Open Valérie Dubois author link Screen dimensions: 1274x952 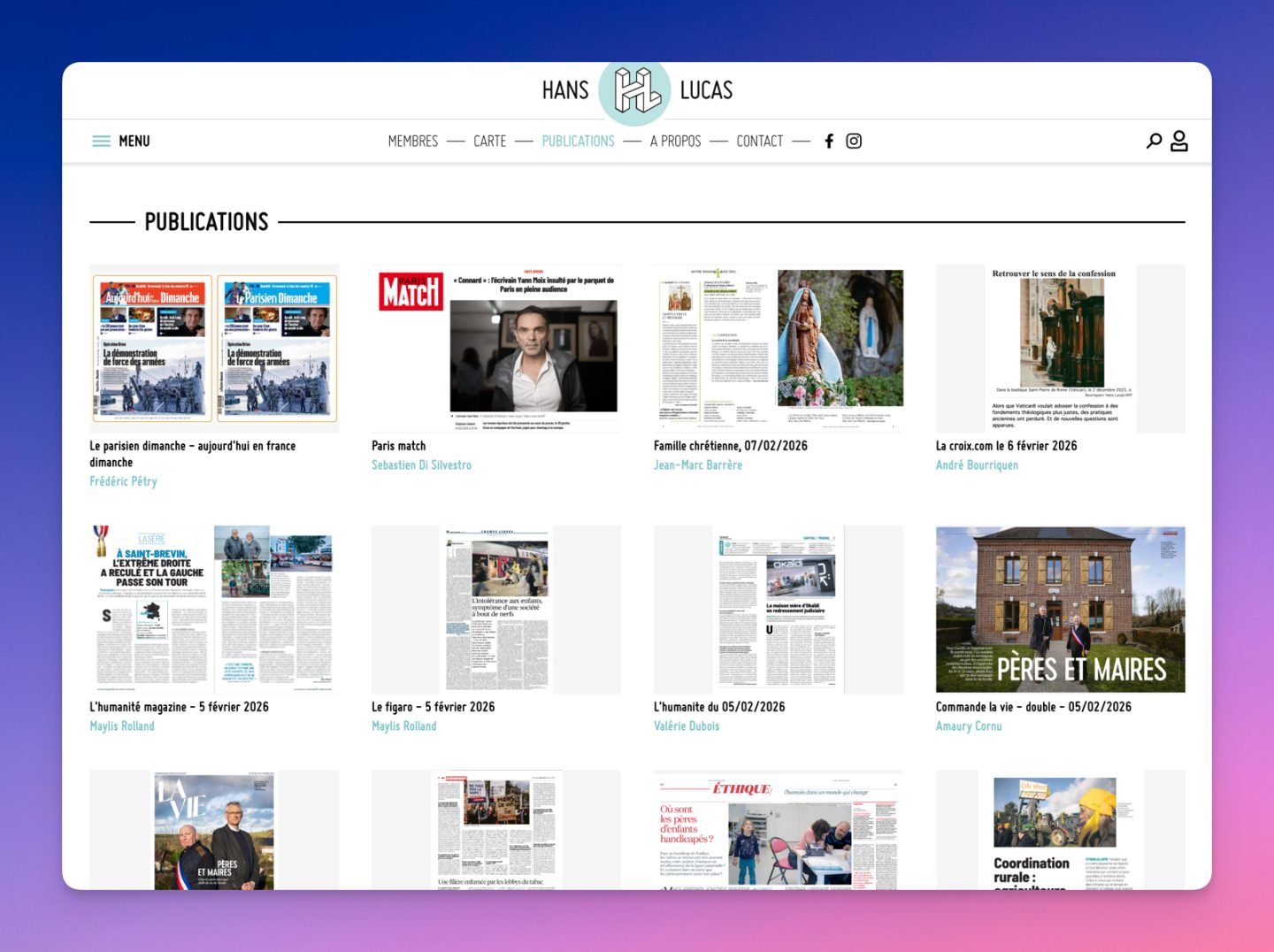click(x=687, y=726)
